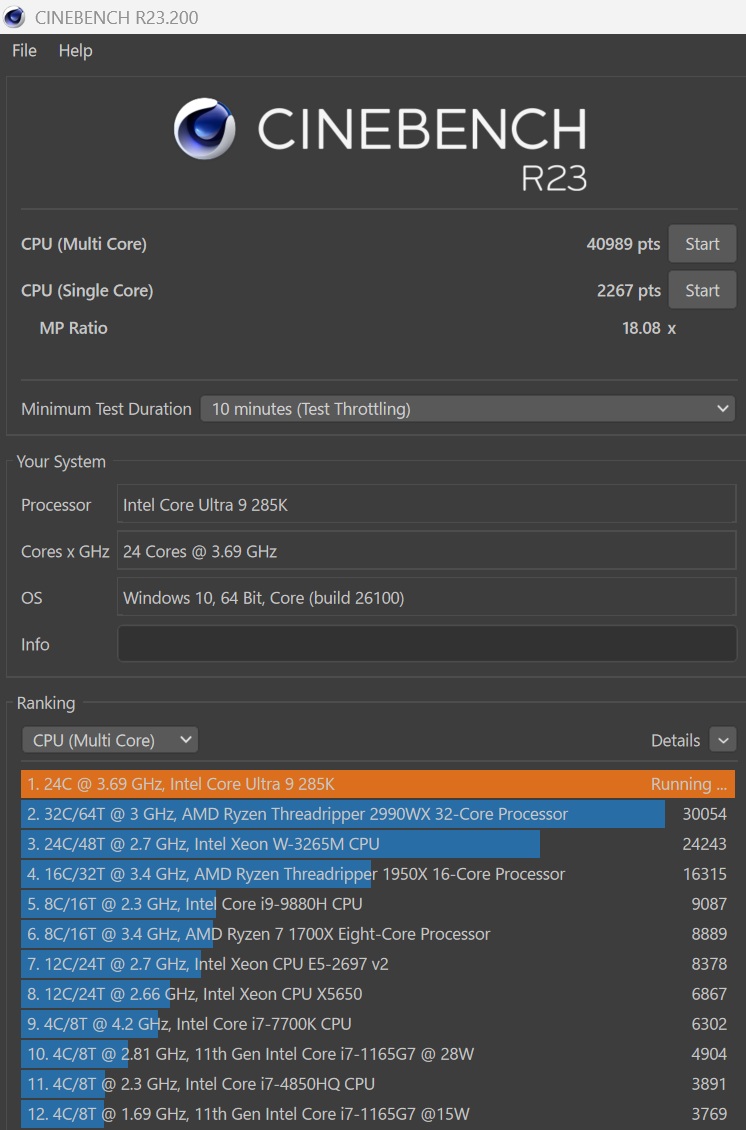
Task: Click the empty Info input field
Action: tap(427, 644)
